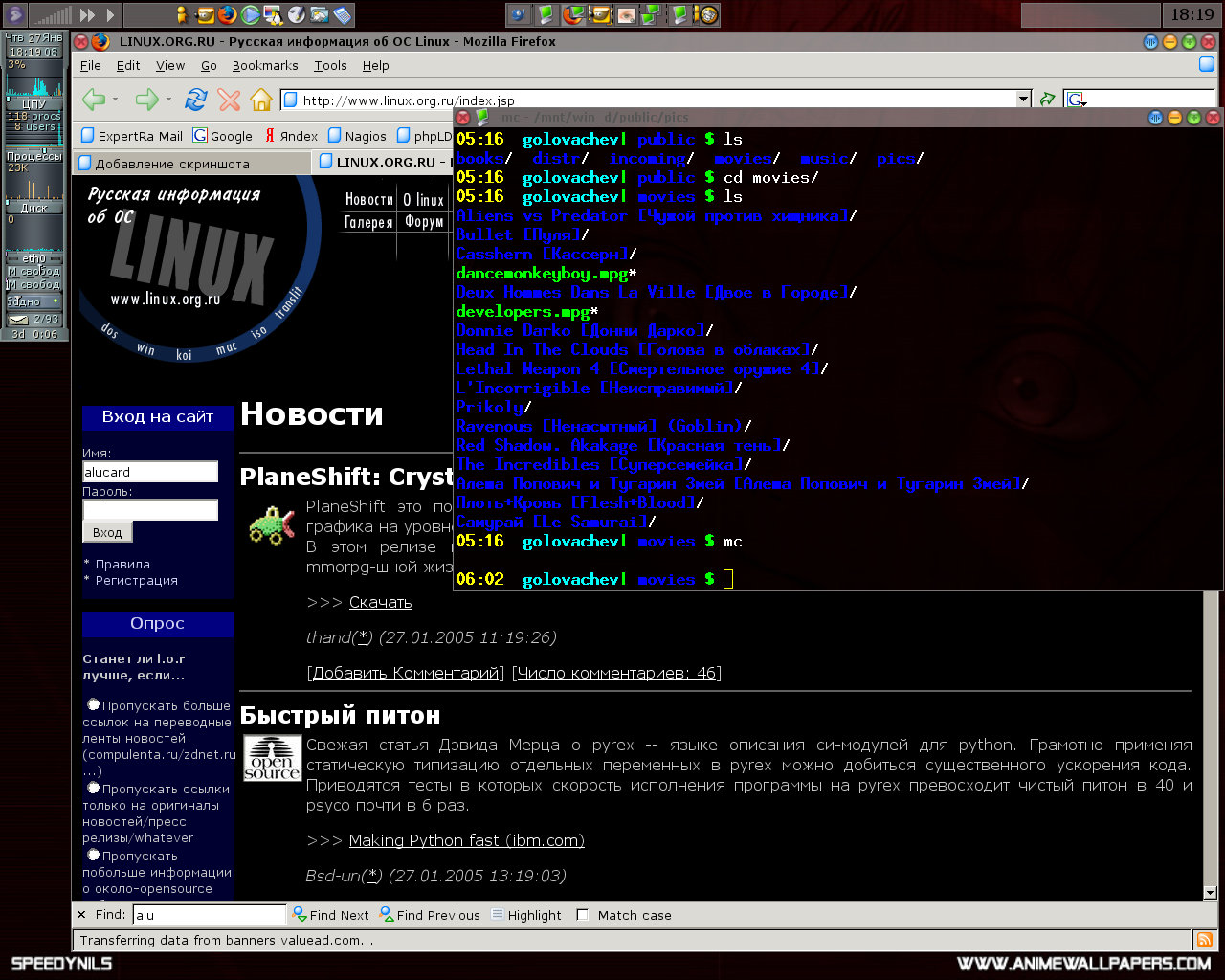Expand the address bar URL dropdown
Screen dimensions: 1225x980
(x=1023, y=100)
